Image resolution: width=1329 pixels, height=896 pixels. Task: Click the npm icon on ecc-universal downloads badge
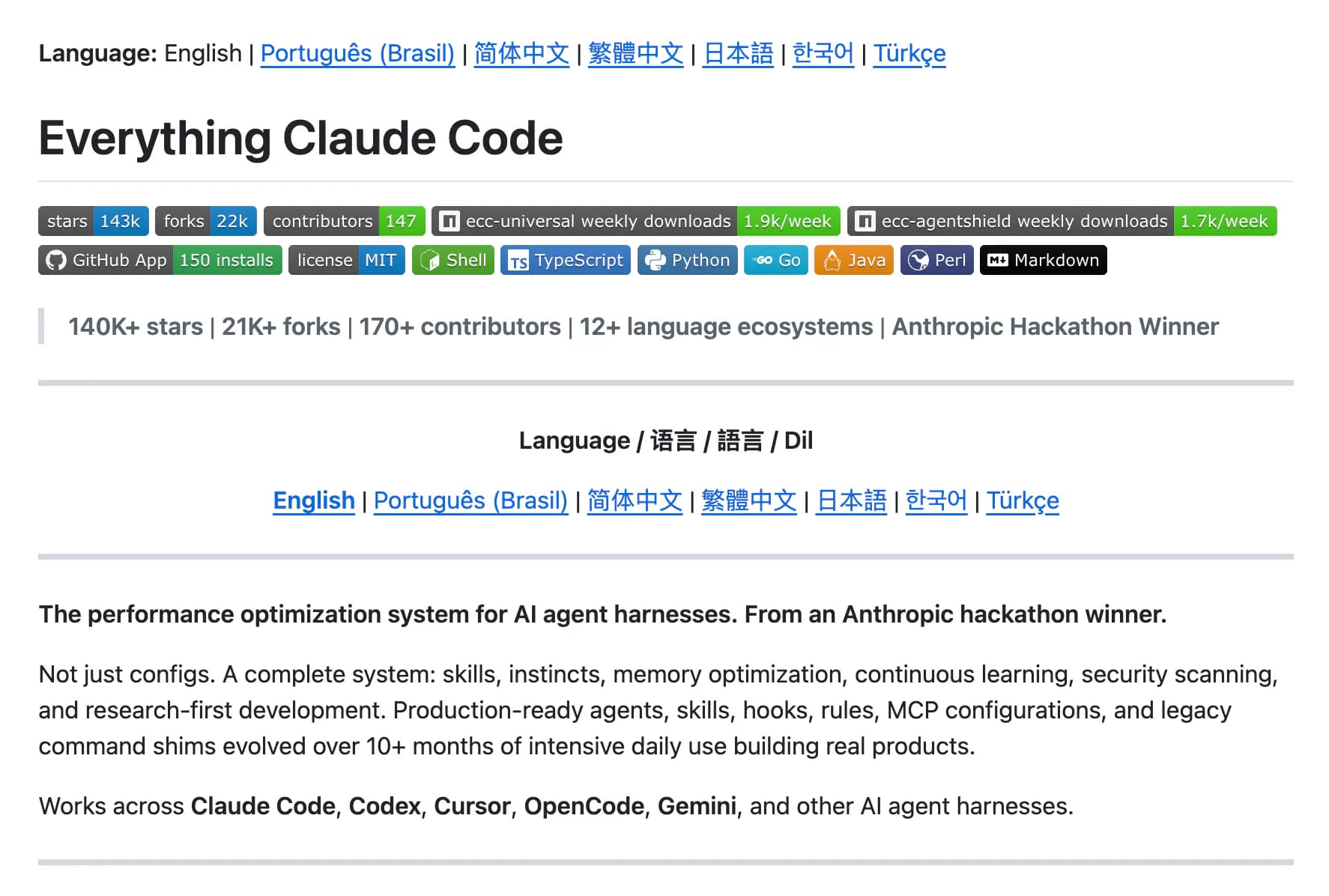(449, 221)
